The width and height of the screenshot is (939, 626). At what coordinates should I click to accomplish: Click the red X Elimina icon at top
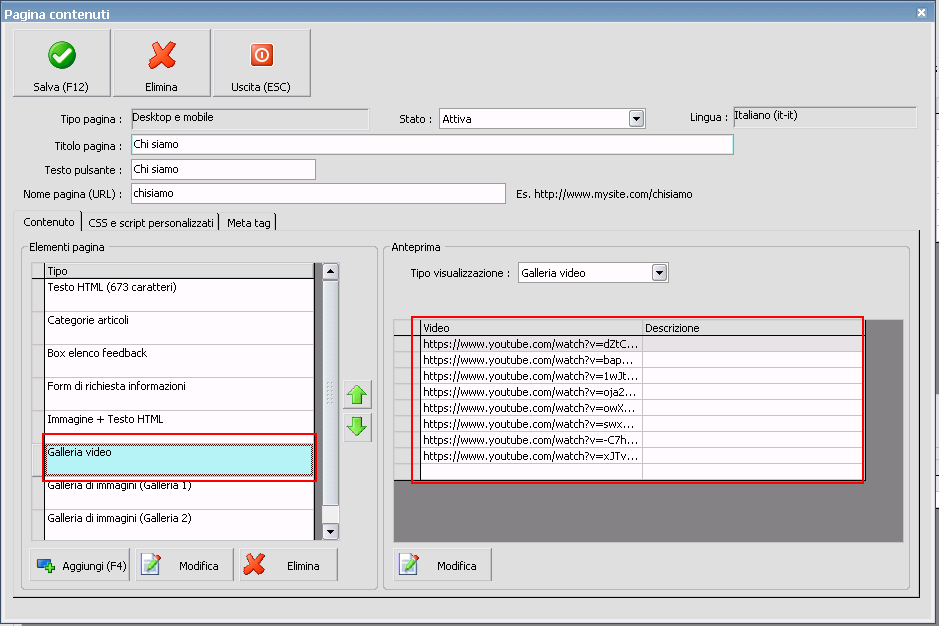(x=161, y=55)
